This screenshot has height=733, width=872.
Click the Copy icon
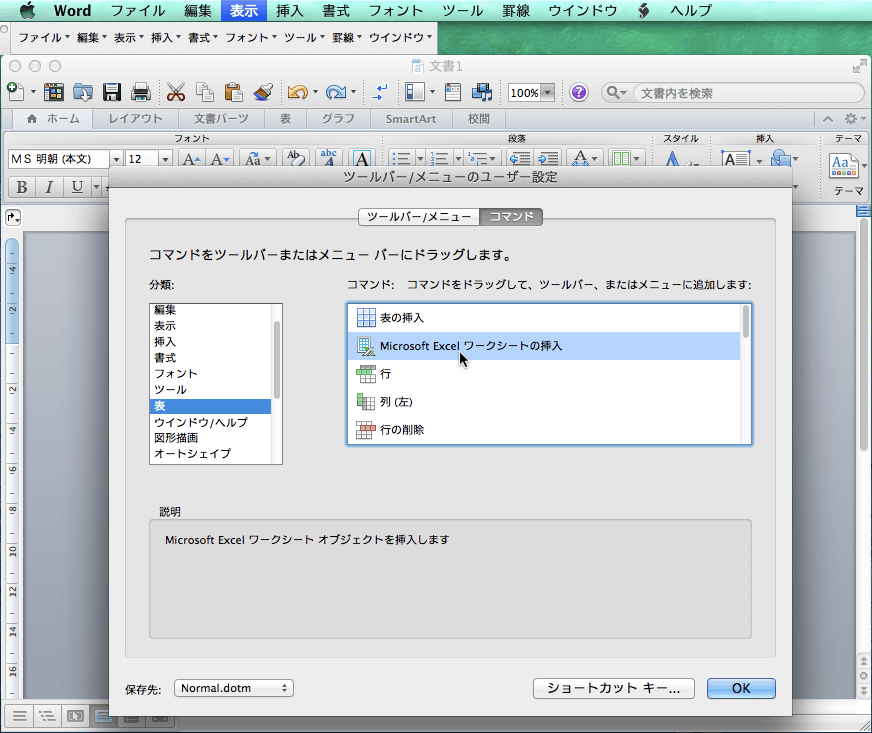(x=205, y=92)
